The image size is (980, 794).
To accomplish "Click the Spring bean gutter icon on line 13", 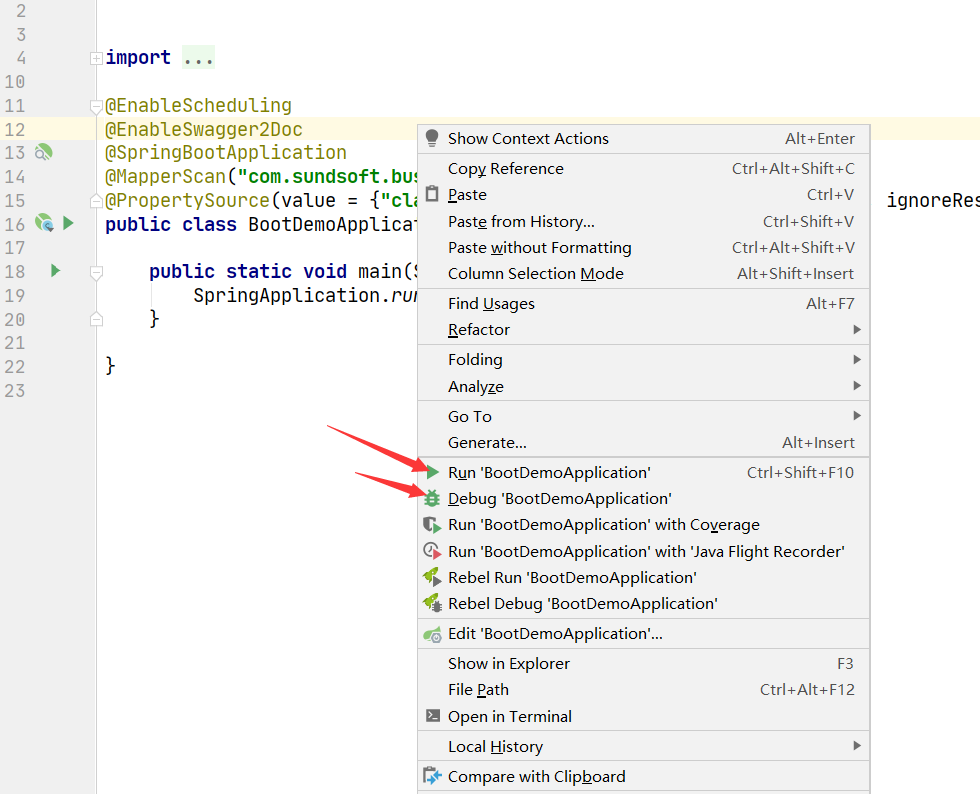I will pyautogui.click(x=43, y=152).
